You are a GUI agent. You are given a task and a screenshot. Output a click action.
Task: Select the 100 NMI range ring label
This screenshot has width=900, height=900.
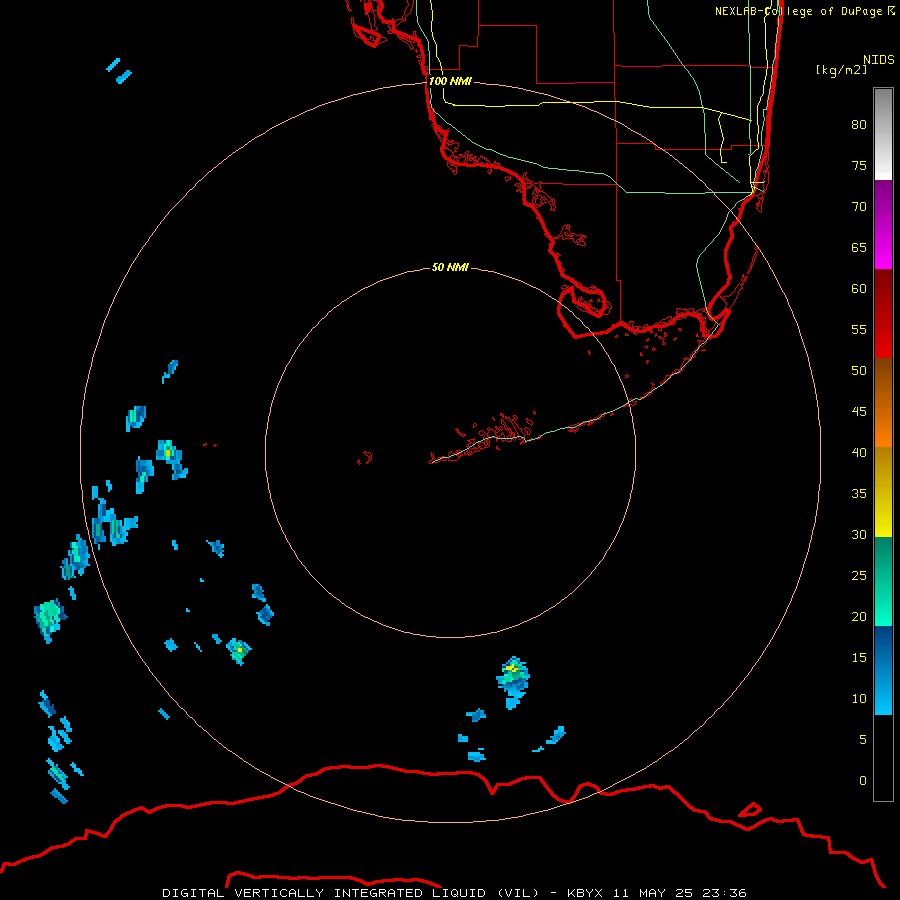pyautogui.click(x=450, y=82)
